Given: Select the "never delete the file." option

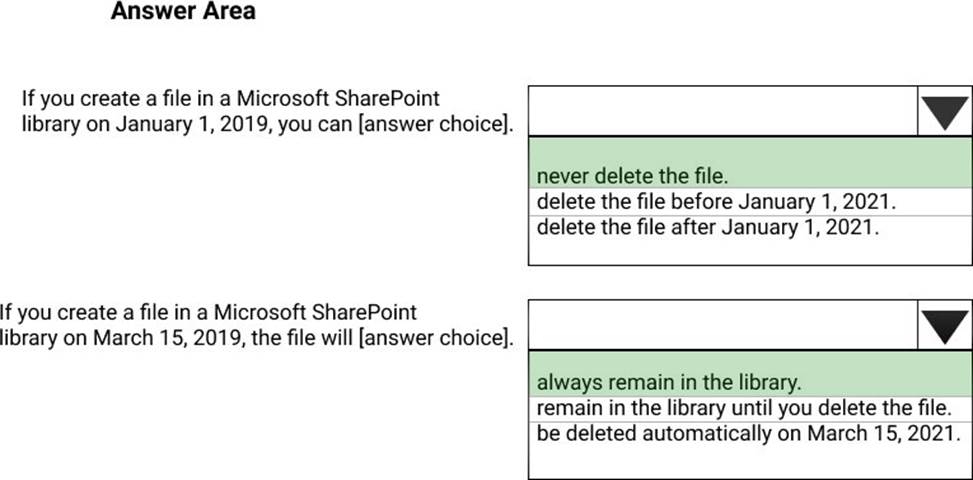Looking at the screenshot, I should pyautogui.click(x=632, y=177).
